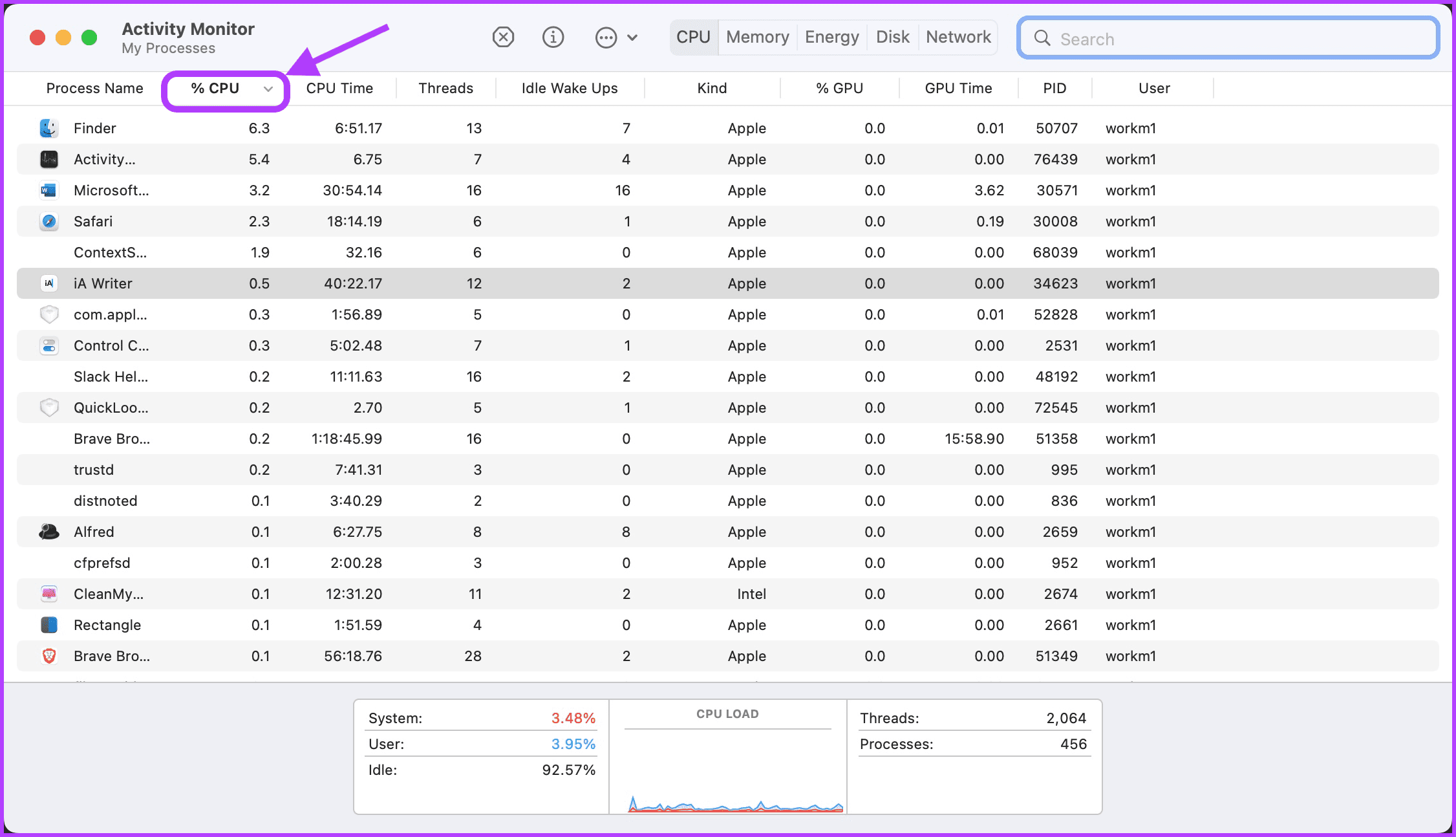1456x837 pixels.
Task: Sort by GPU Time column header
Action: (x=958, y=89)
